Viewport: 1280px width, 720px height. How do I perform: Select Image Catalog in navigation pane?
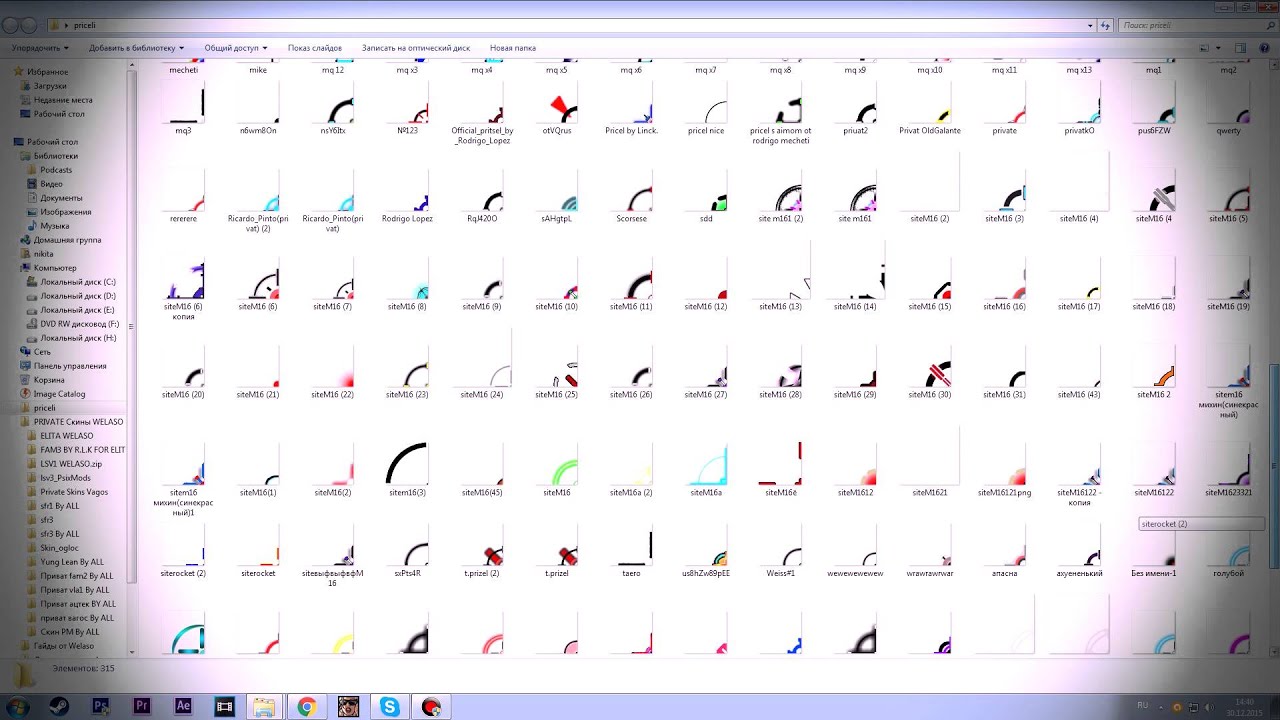coord(52,394)
